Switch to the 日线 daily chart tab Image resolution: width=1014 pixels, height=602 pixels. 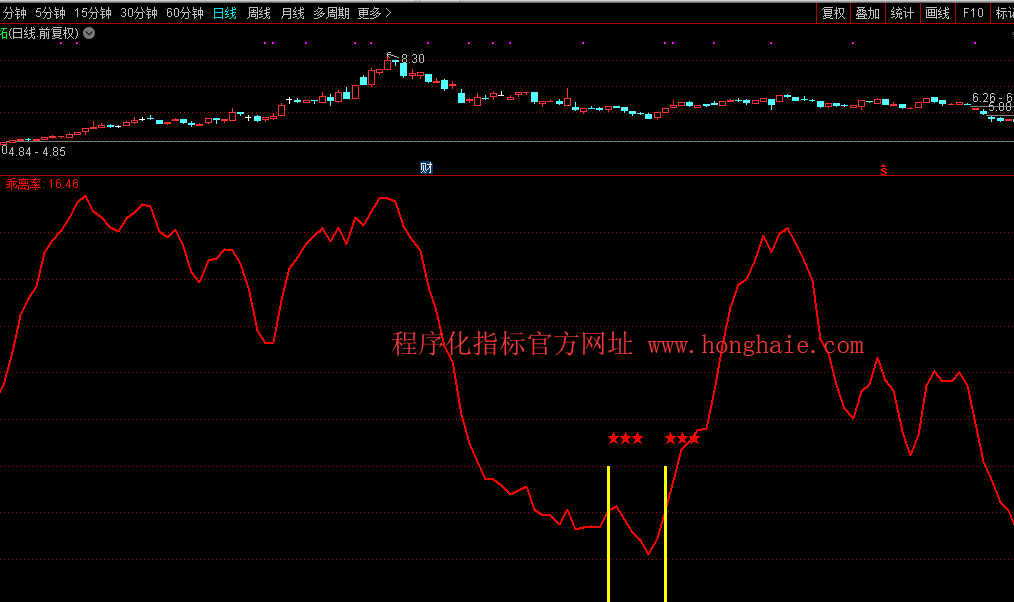225,13
